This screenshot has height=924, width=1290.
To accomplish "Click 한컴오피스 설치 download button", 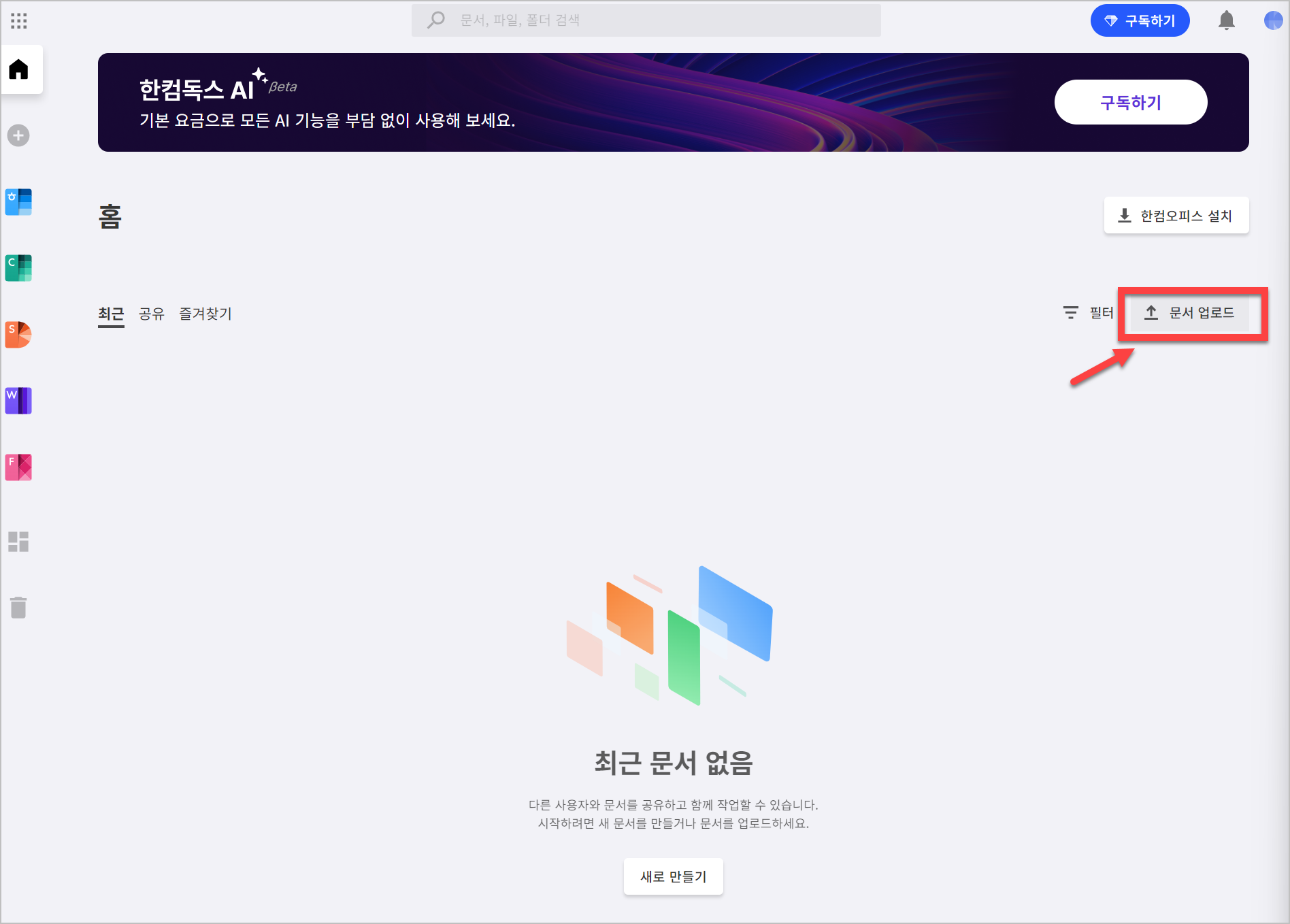I will coord(1176,216).
